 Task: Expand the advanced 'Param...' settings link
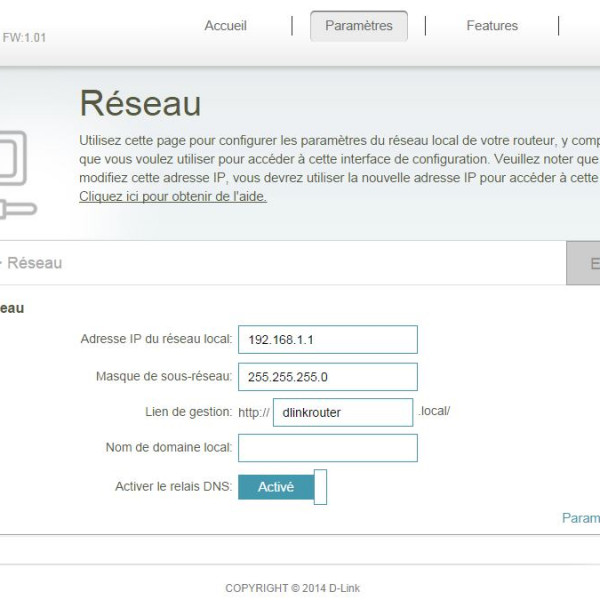coord(581,518)
